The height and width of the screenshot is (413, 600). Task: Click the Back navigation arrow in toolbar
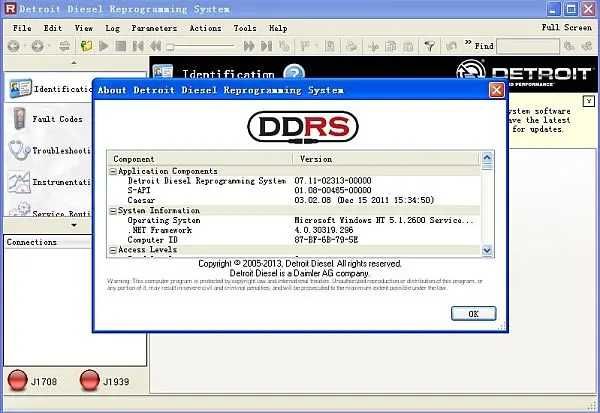pos(14,46)
